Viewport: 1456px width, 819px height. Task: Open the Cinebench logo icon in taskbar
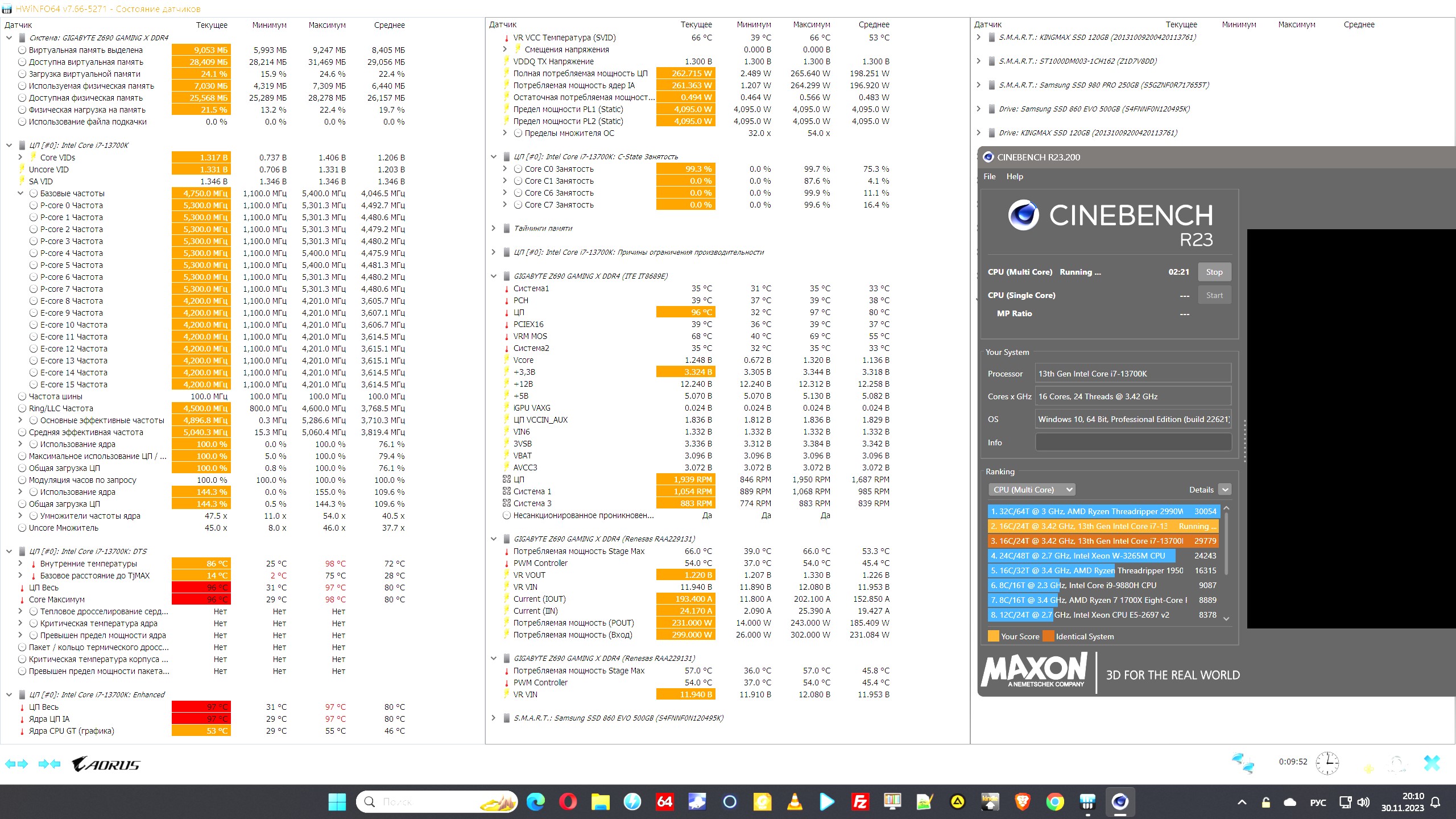click(1120, 802)
